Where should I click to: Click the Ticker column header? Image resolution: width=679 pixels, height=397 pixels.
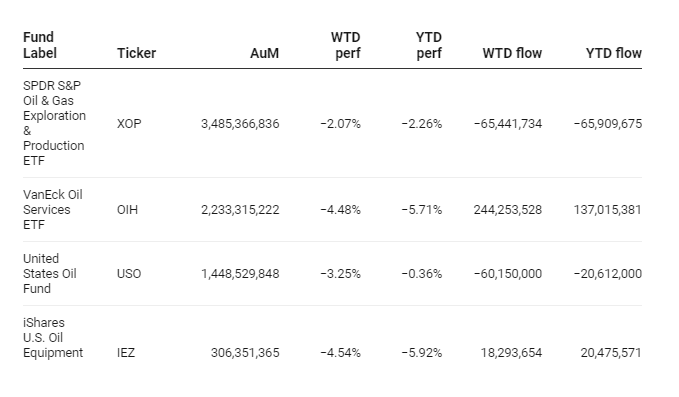pyautogui.click(x=136, y=53)
